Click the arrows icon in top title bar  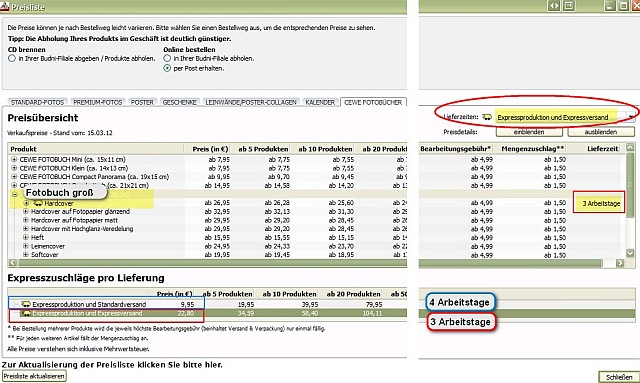554,6
